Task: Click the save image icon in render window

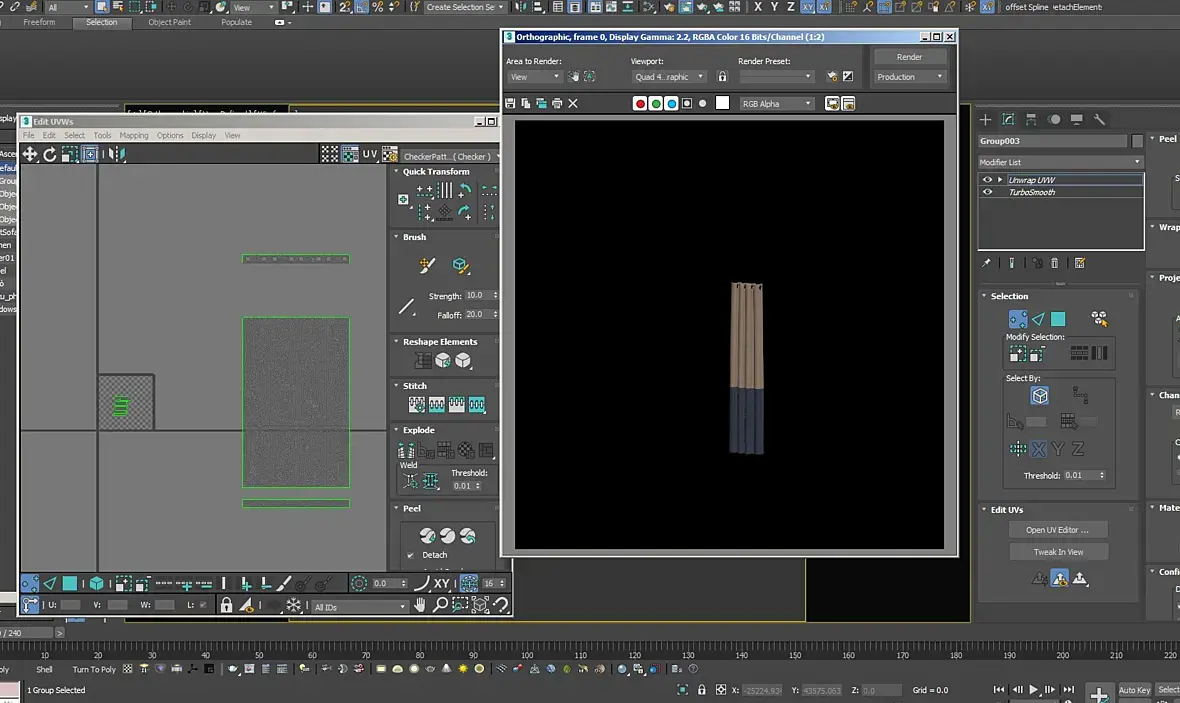Action: [x=510, y=103]
